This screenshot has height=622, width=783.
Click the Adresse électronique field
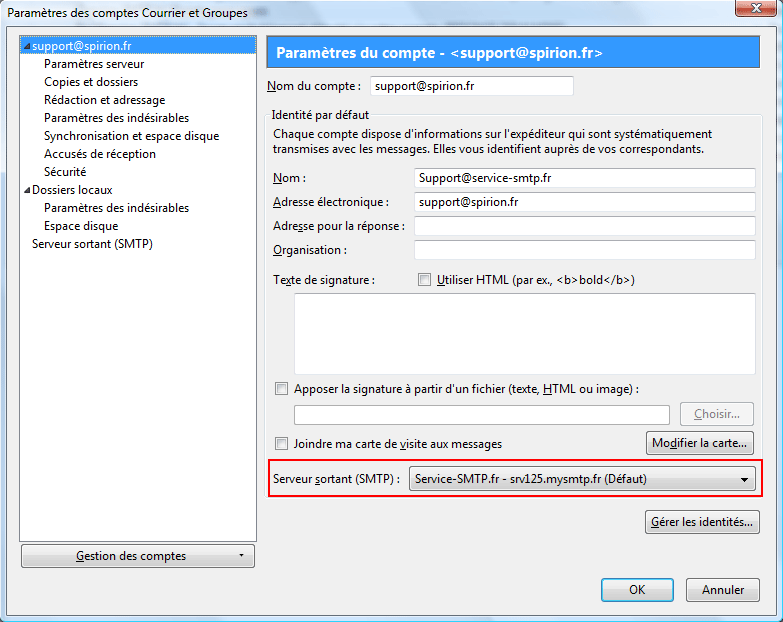tap(585, 202)
